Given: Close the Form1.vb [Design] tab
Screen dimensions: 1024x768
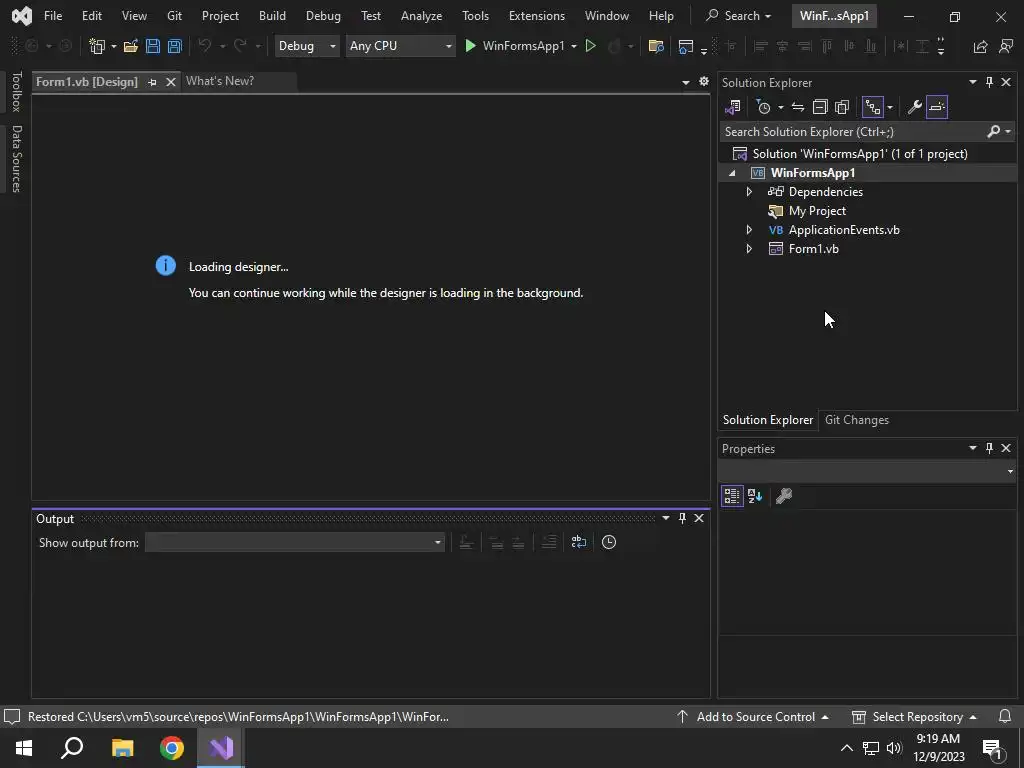Looking at the screenshot, I should click(170, 82).
